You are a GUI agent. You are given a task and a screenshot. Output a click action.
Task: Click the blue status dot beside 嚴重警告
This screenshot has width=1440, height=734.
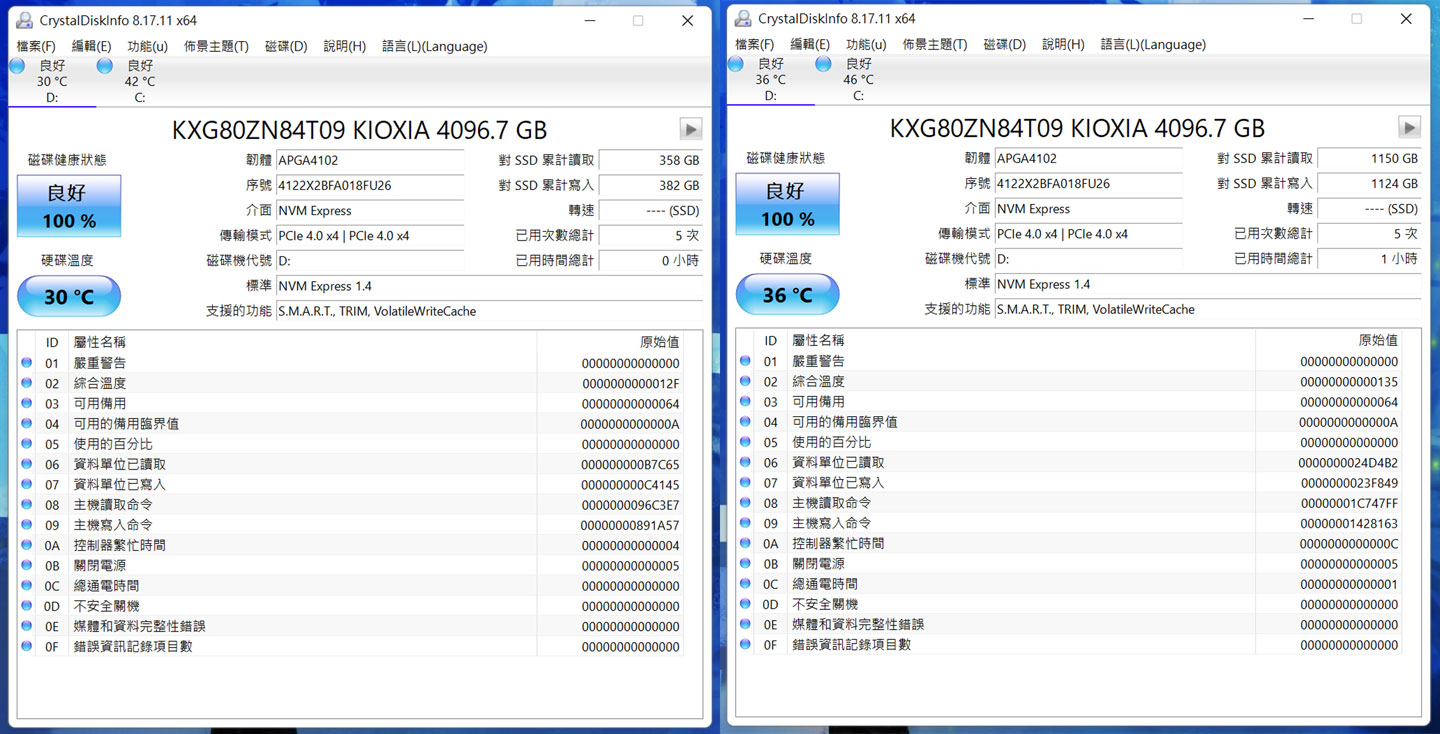[25, 362]
